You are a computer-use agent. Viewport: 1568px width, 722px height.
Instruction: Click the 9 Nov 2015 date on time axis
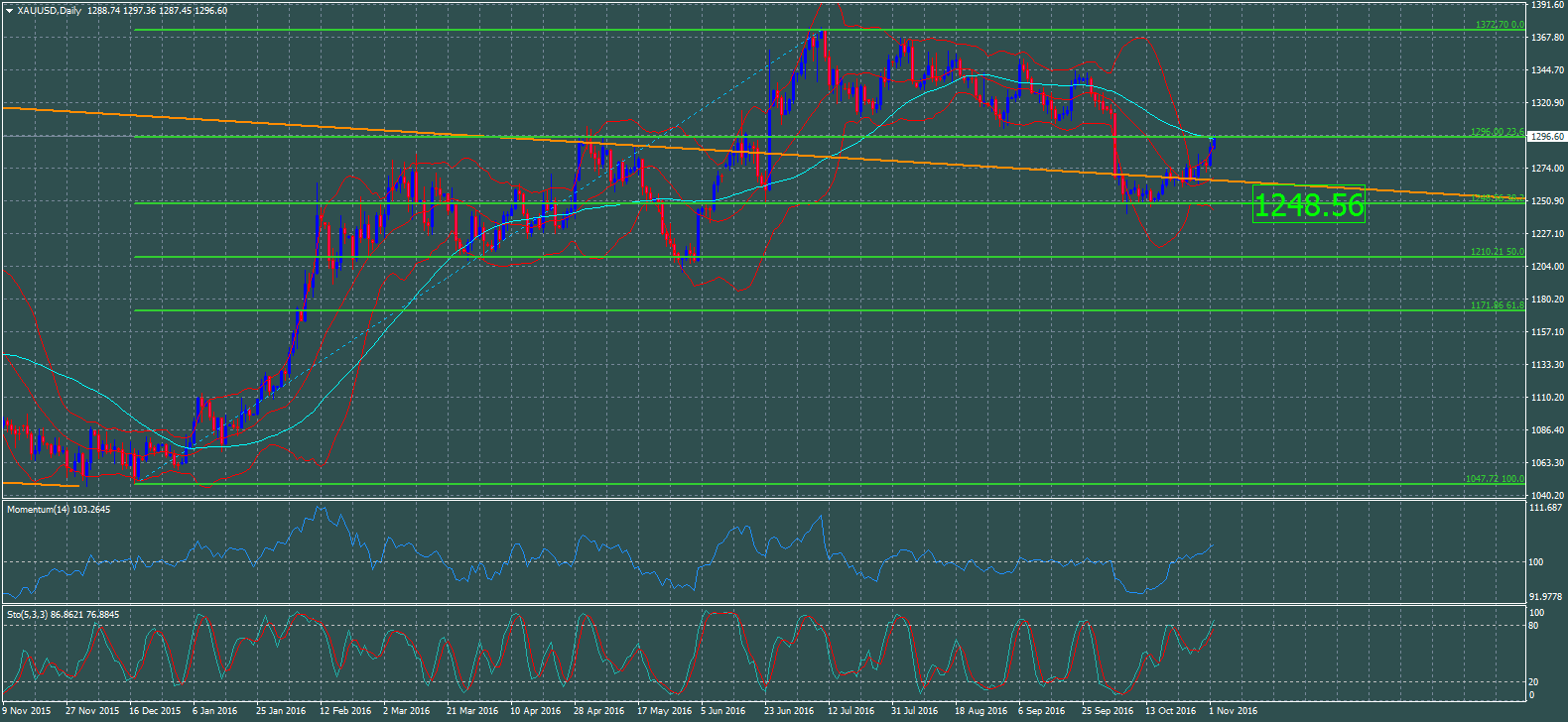[27, 711]
